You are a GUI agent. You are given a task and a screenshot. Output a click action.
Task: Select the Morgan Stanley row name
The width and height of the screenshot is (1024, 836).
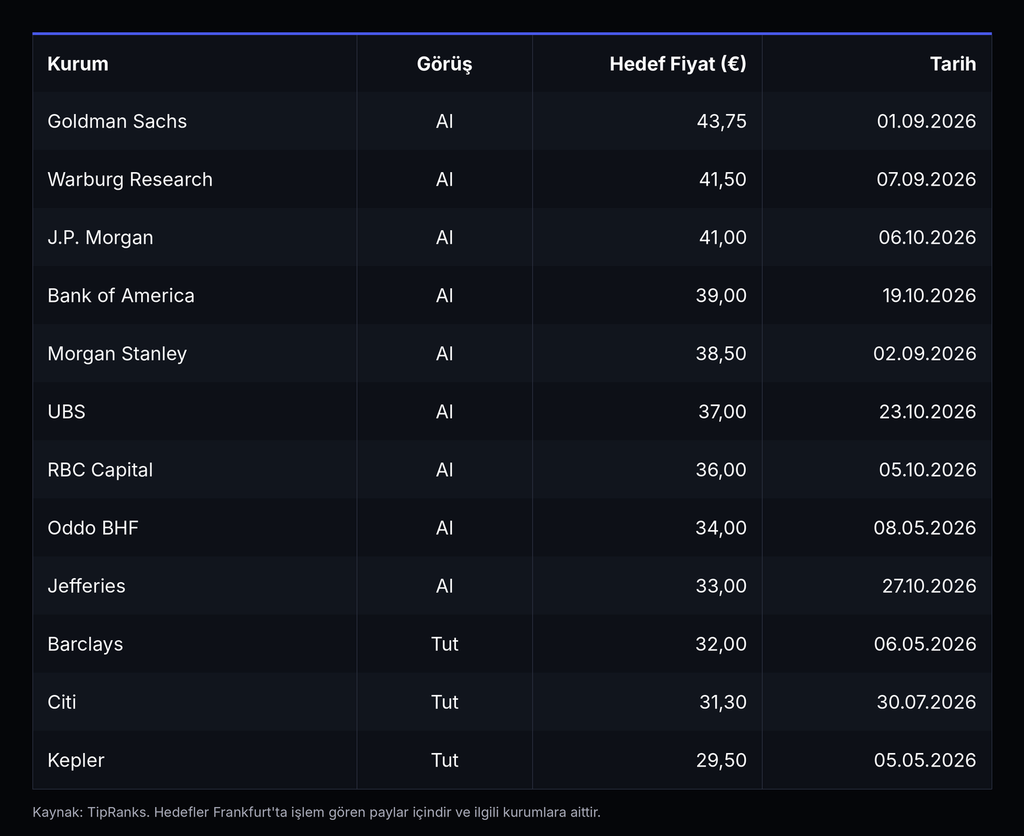(x=117, y=354)
